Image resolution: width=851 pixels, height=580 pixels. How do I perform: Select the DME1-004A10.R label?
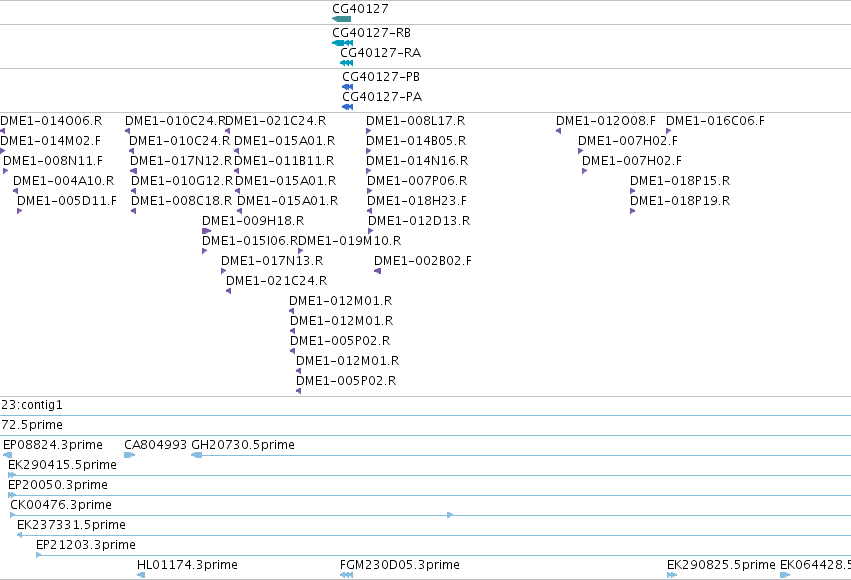coord(63,181)
